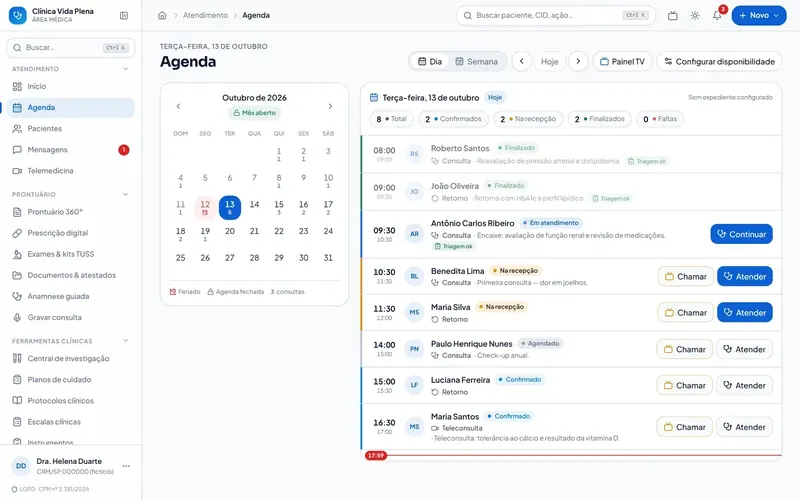Click Chamar for Luciana Ferreira
Screen dimensions: 800x500
[685, 386]
